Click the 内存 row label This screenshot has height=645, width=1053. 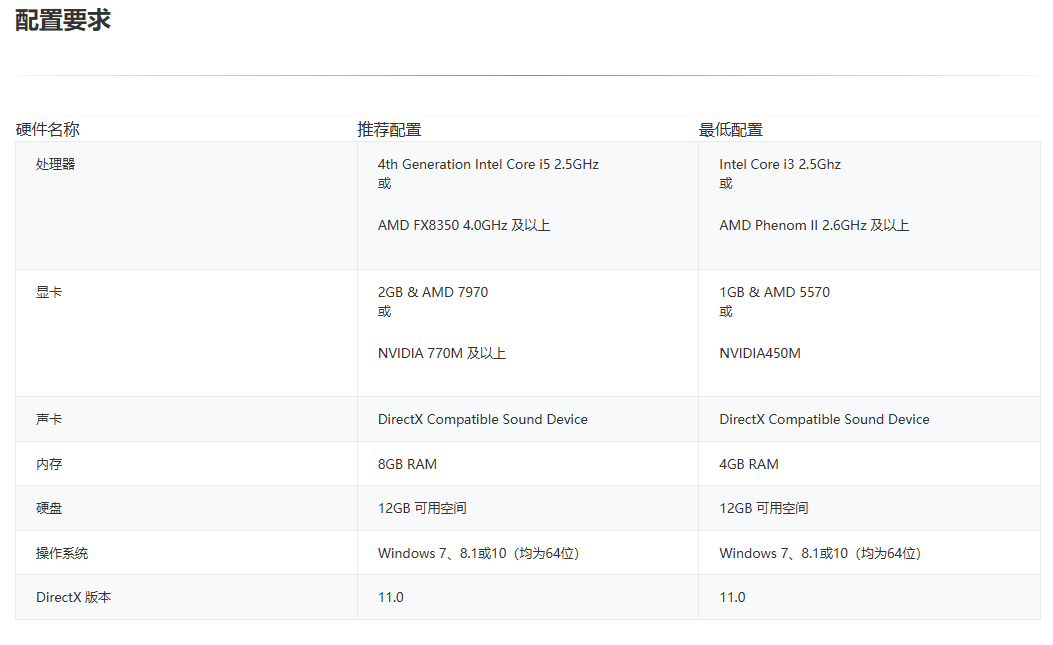tap(49, 464)
